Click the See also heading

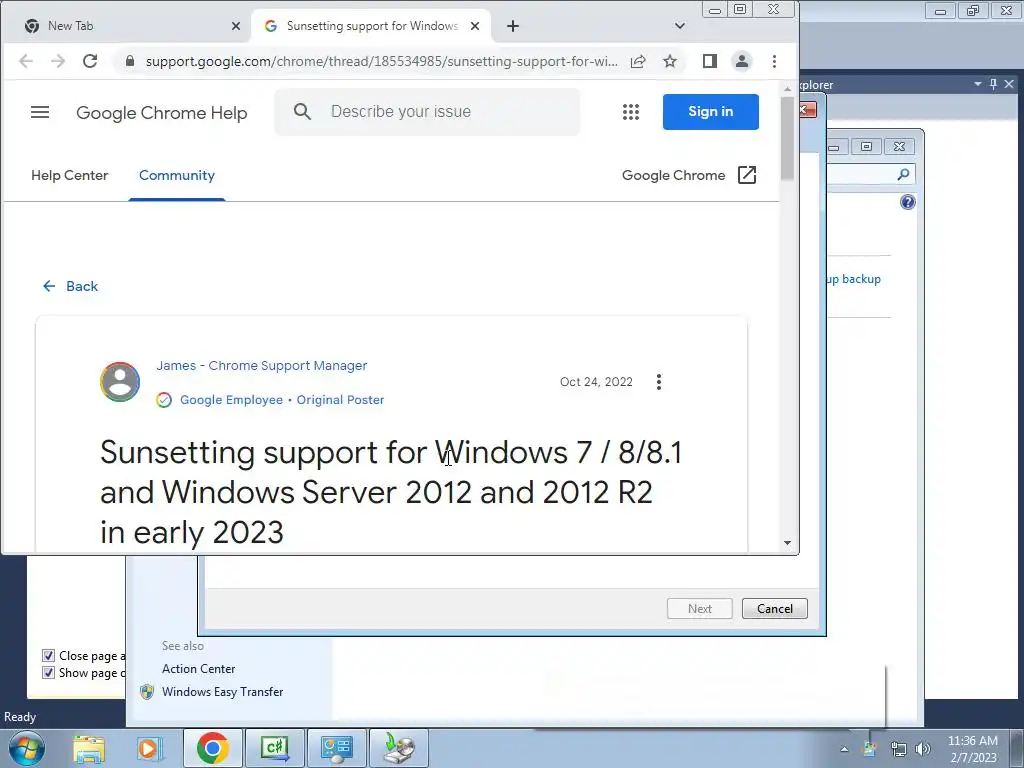[x=183, y=646]
